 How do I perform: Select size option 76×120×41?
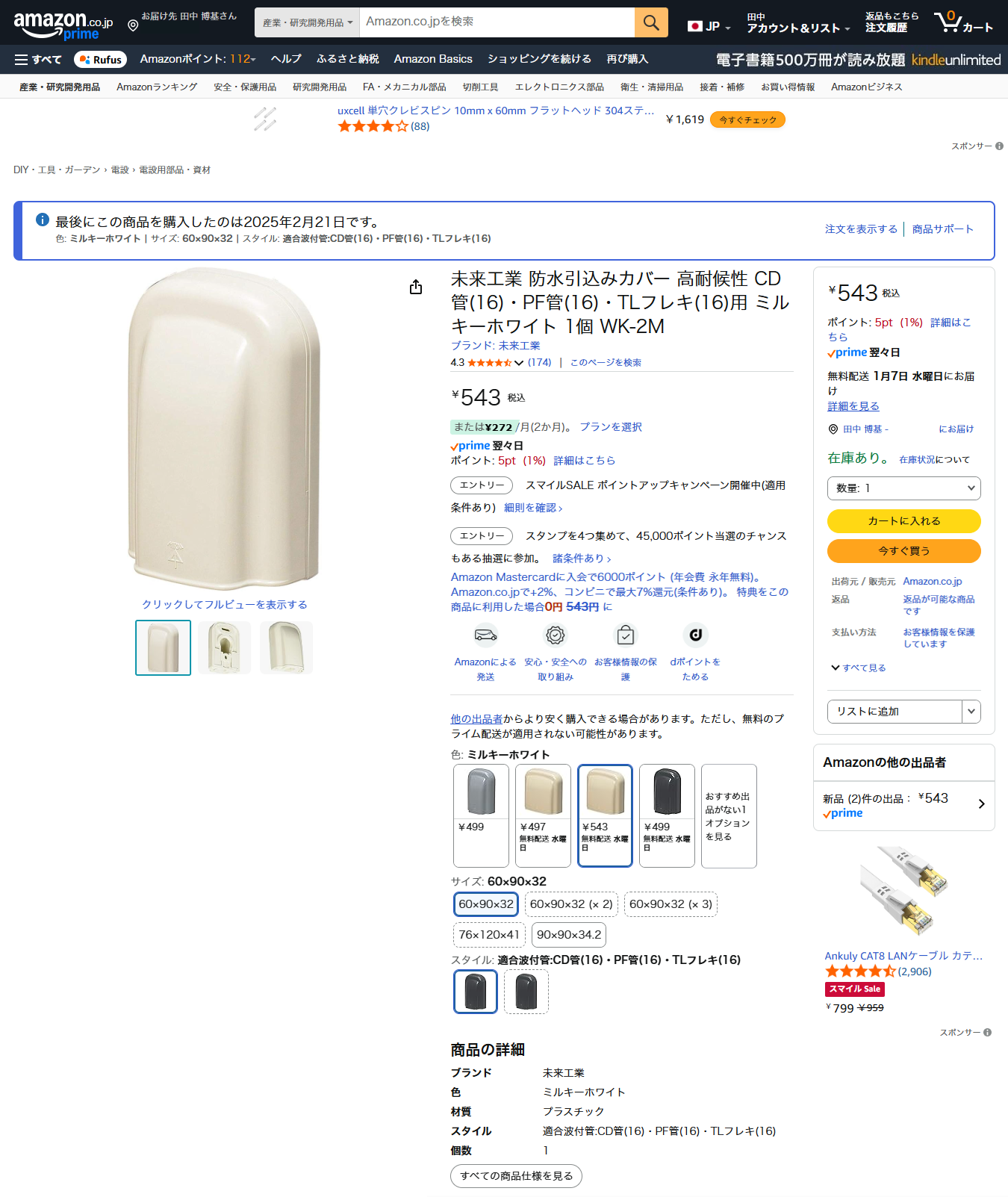click(x=489, y=935)
